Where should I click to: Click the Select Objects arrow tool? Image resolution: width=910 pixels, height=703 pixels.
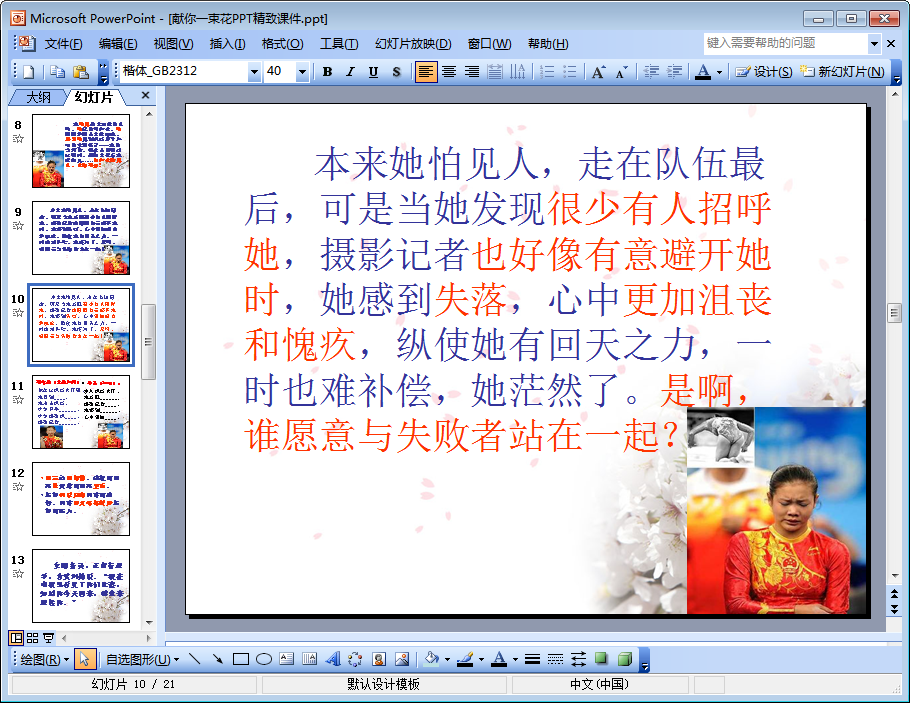[x=85, y=659]
